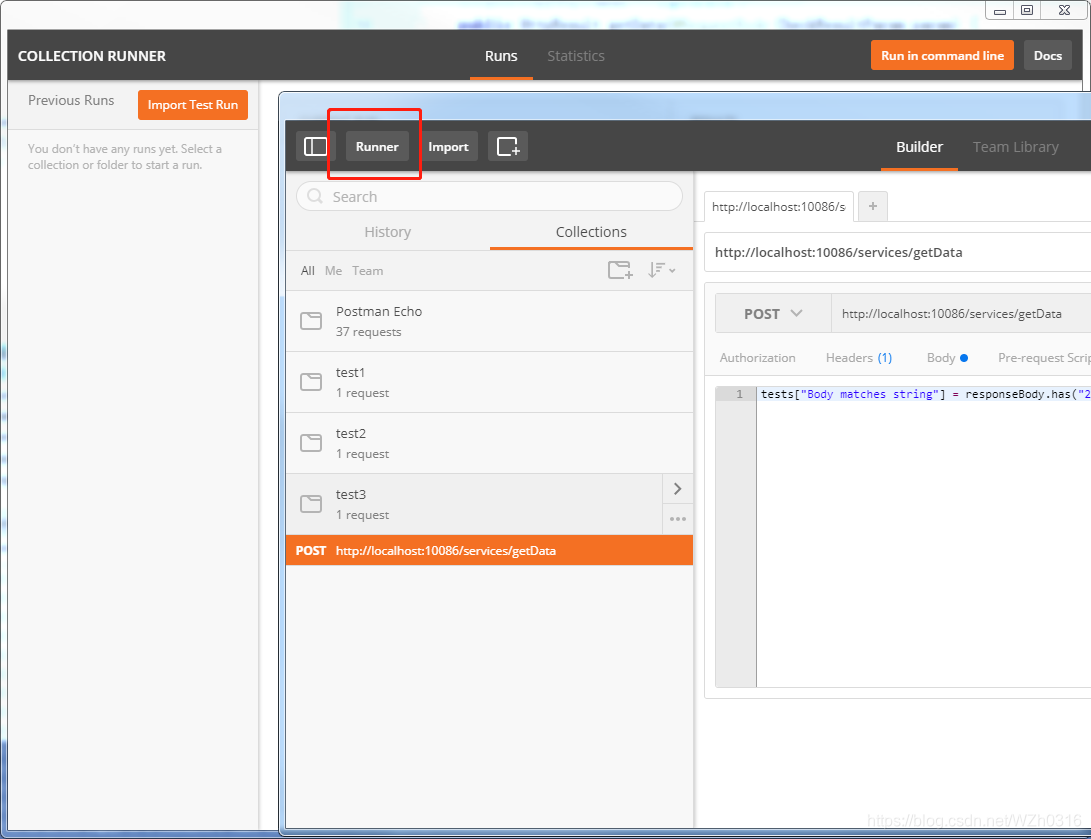1091x839 pixels.
Task: Expand test3 collection details arrow
Action: pos(678,488)
